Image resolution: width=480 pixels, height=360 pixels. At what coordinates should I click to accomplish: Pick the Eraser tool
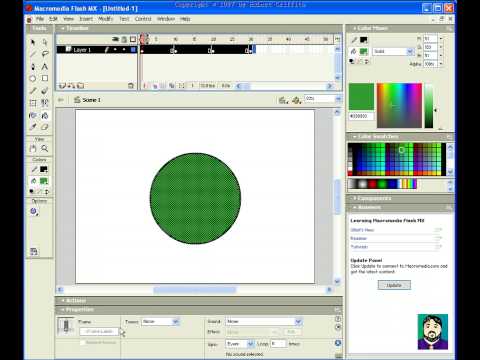pyautogui.click(x=45, y=127)
